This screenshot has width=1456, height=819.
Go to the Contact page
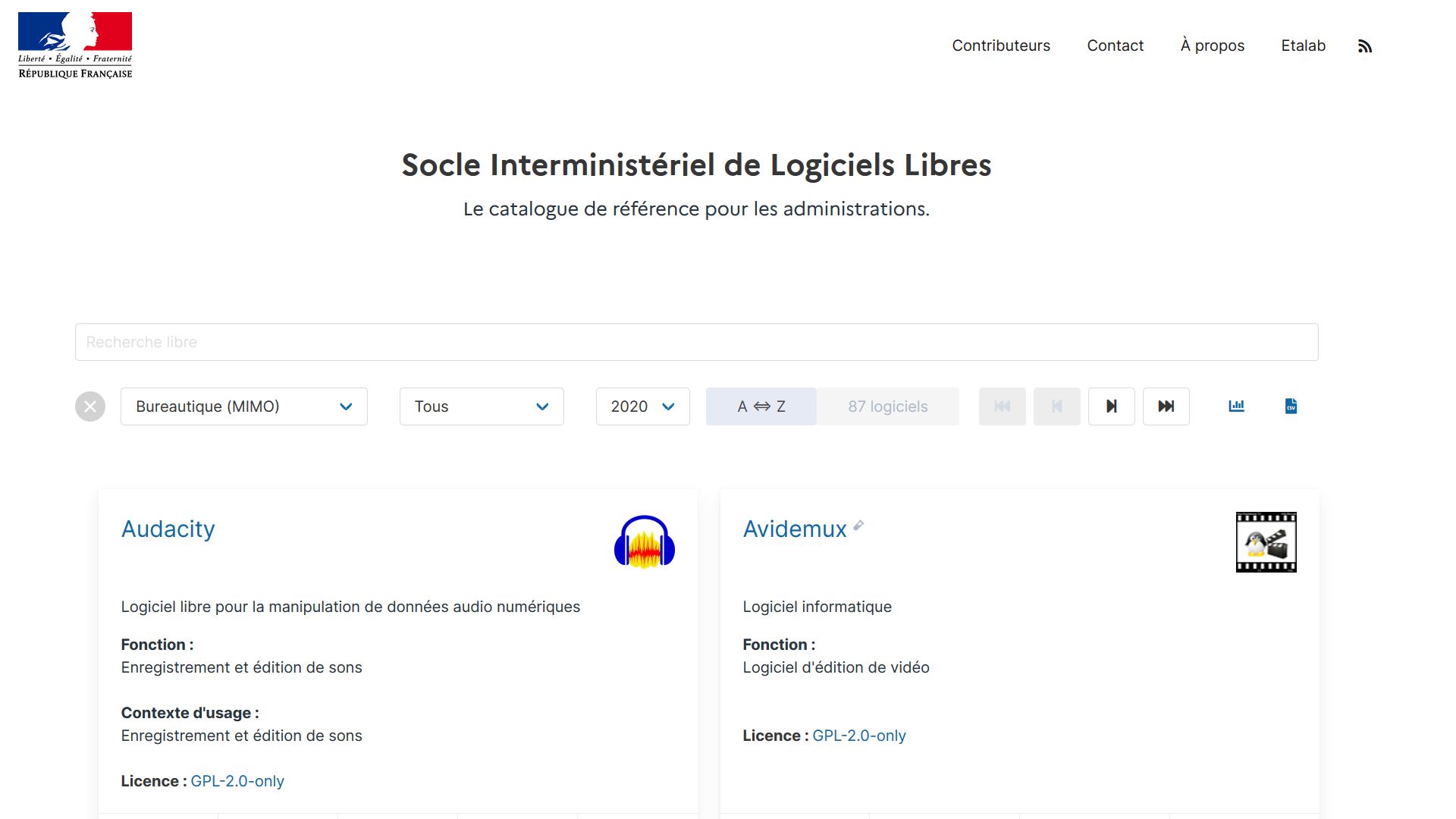(1115, 45)
